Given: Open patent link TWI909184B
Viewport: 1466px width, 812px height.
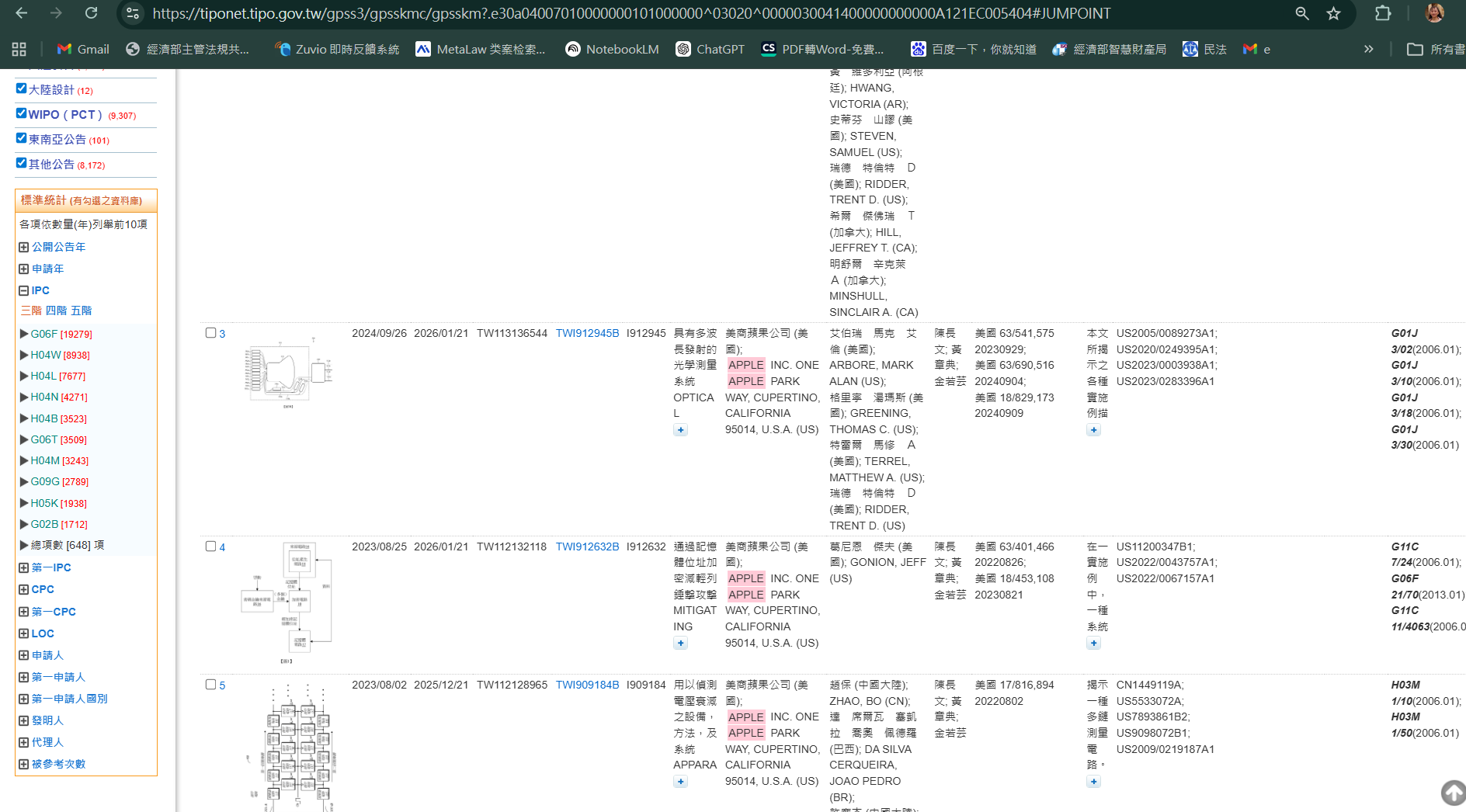Looking at the screenshot, I should pos(587,685).
